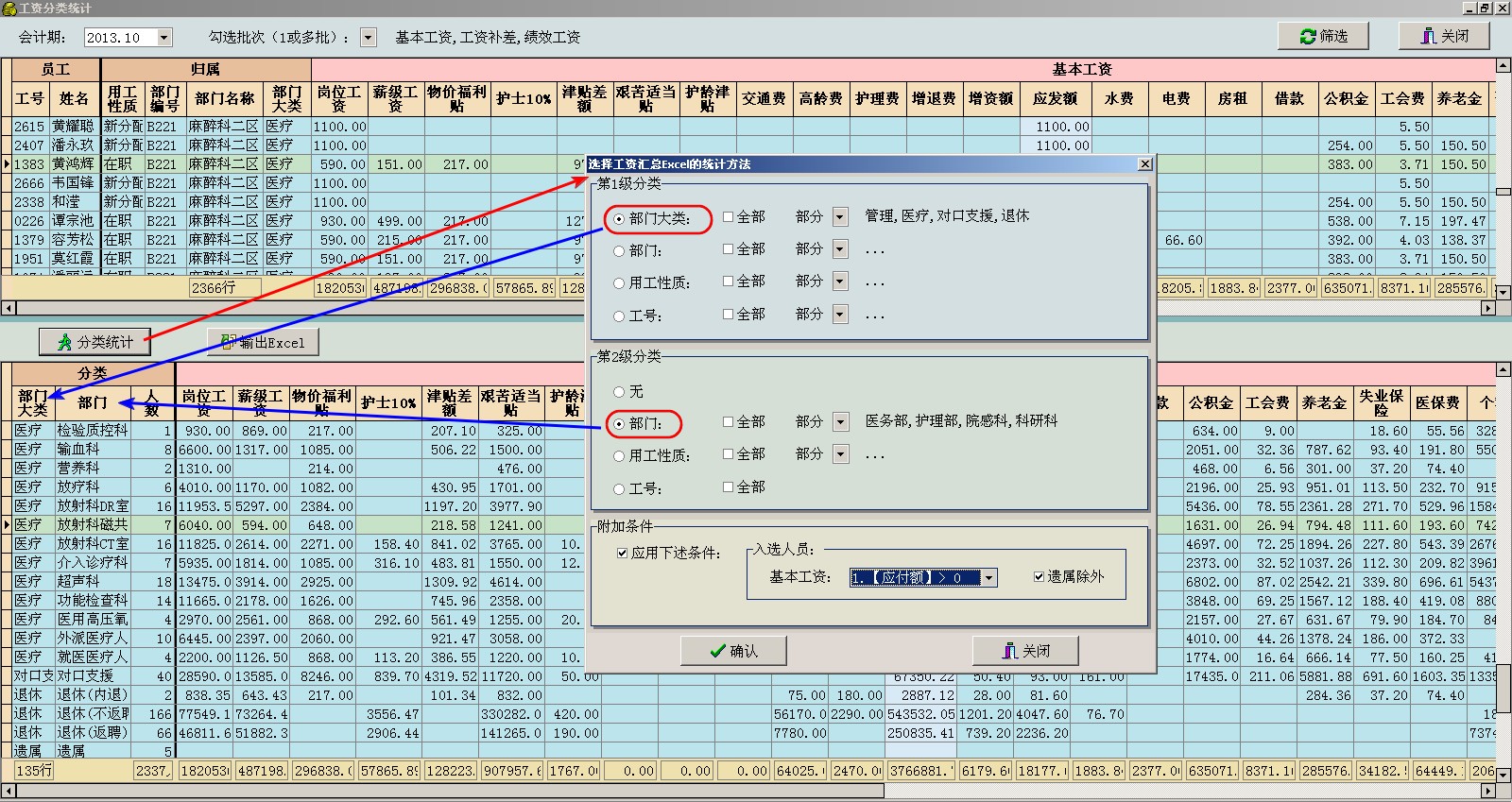The height and width of the screenshot is (802, 1512).
Task: Open the 基本工资 condition combo box
Action: click(988, 577)
